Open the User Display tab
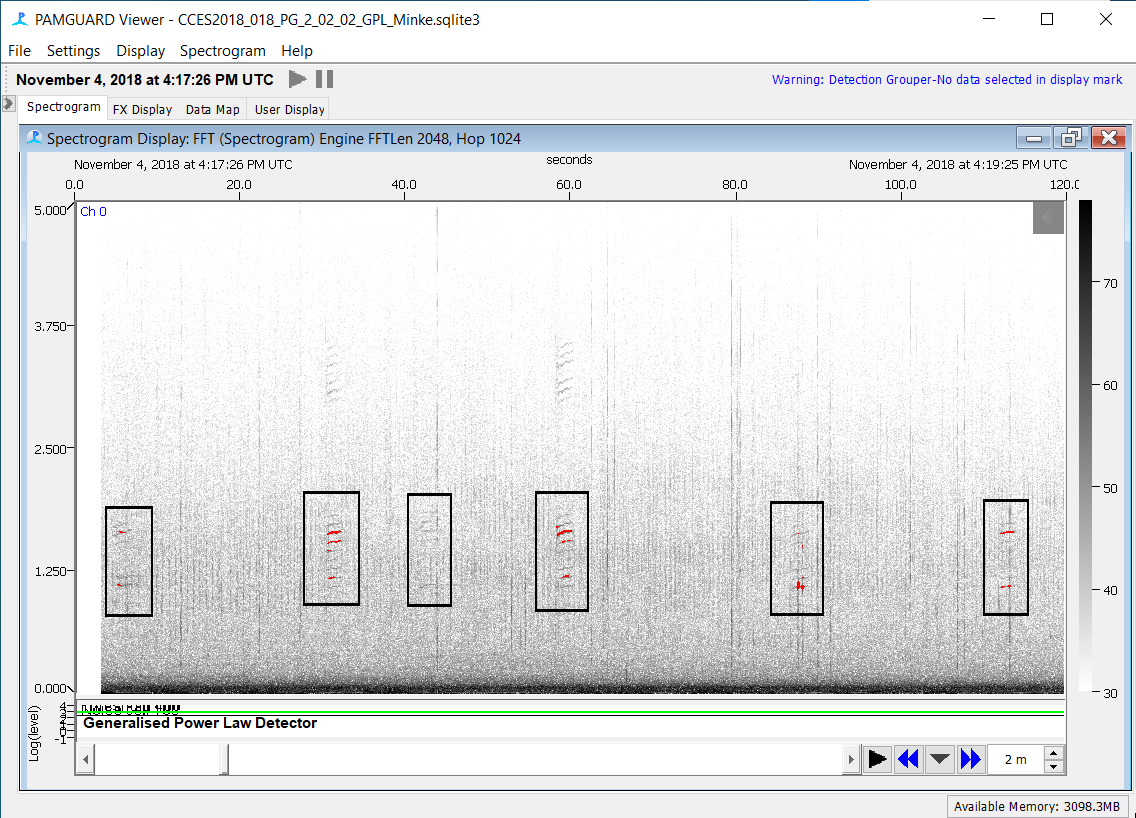 289,109
